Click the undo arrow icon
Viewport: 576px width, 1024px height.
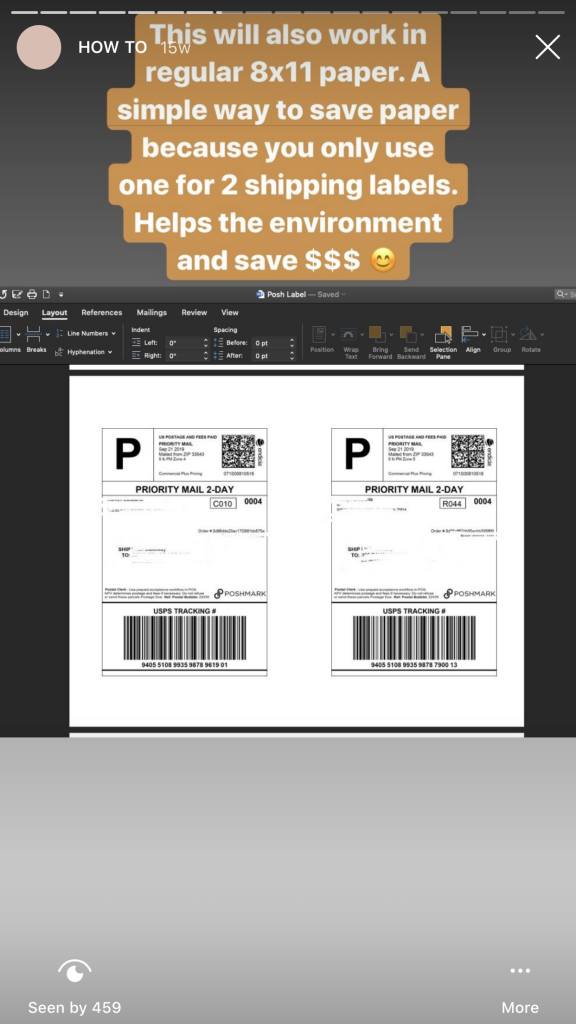3,295
